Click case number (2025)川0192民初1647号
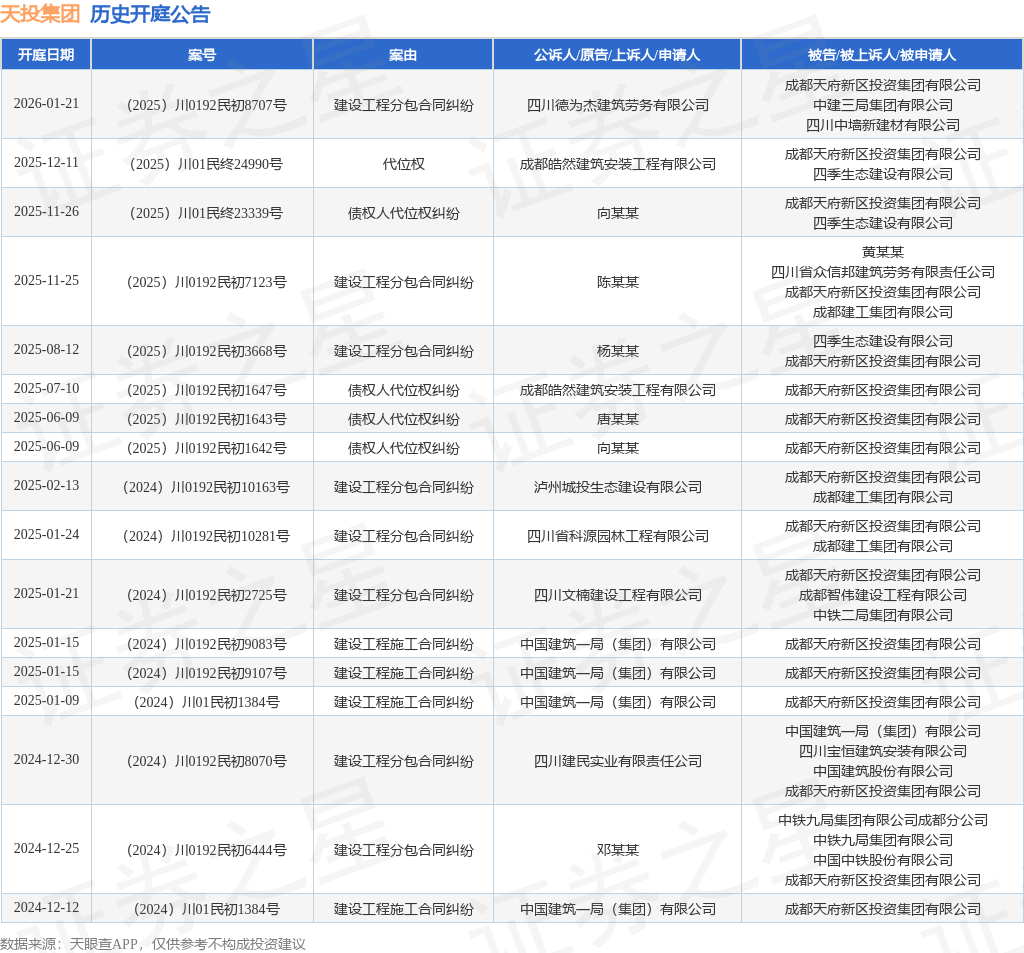This screenshot has width=1024, height=953. pos(206,390)
